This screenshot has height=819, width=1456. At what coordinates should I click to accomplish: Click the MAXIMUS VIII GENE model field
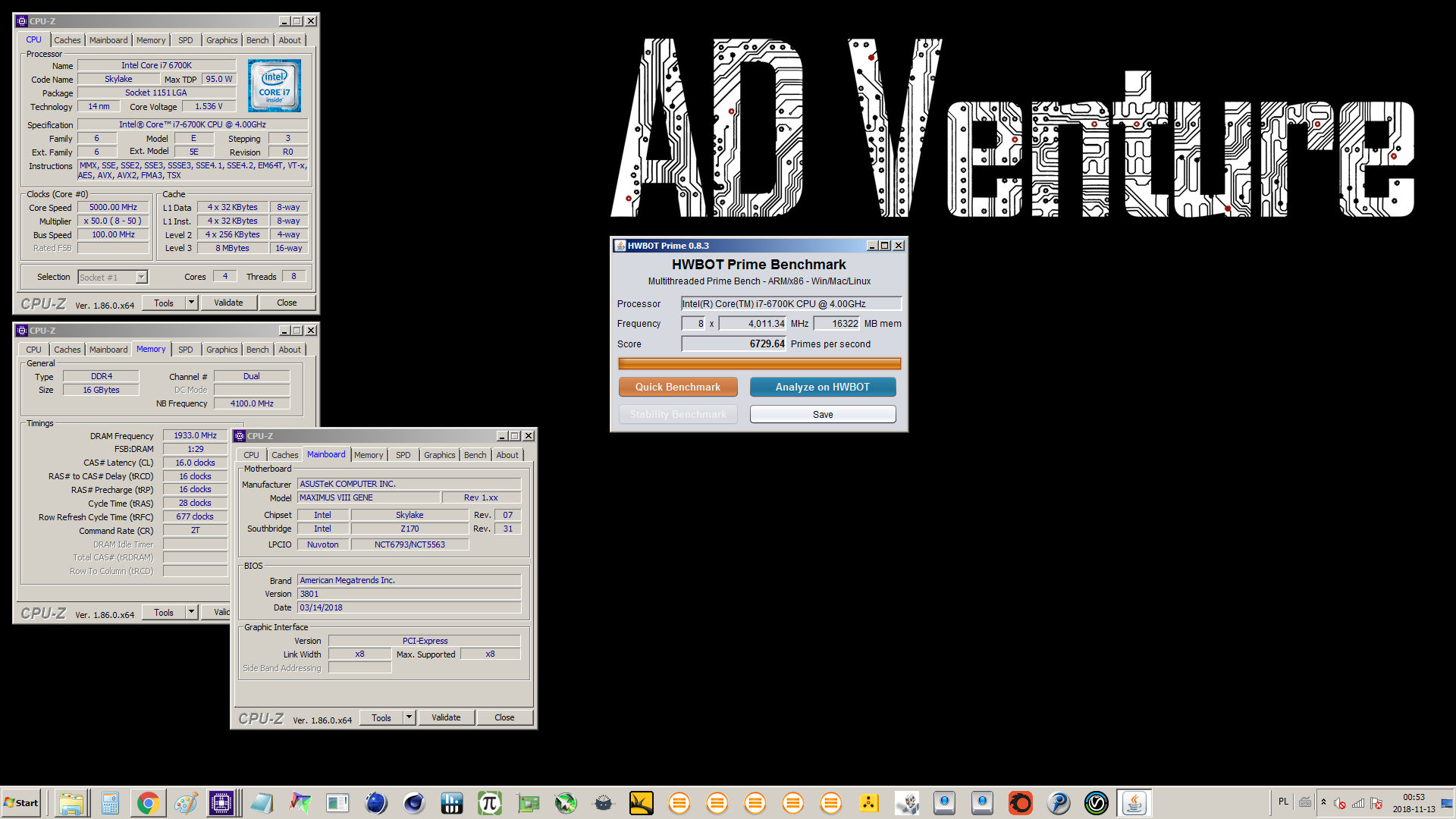(369, 497)
